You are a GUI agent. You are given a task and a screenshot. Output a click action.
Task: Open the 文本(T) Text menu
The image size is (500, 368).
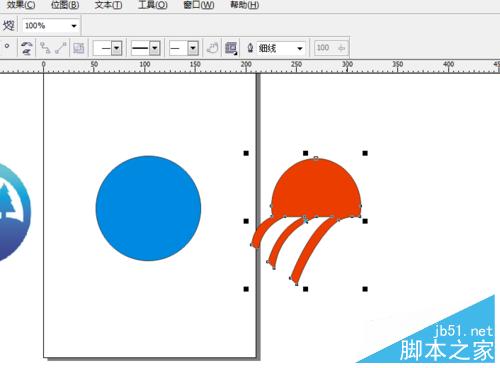coord(108,5)
